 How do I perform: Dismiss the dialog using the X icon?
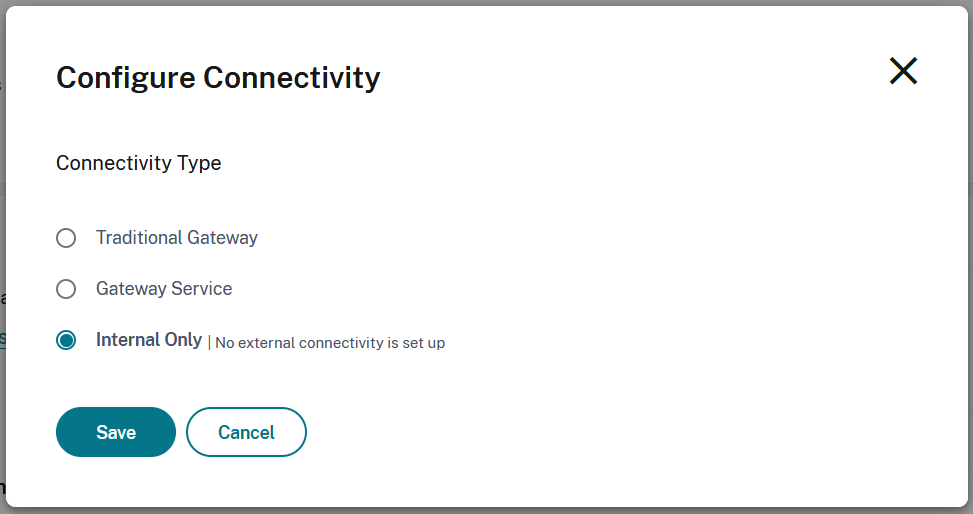click(903, 71)
